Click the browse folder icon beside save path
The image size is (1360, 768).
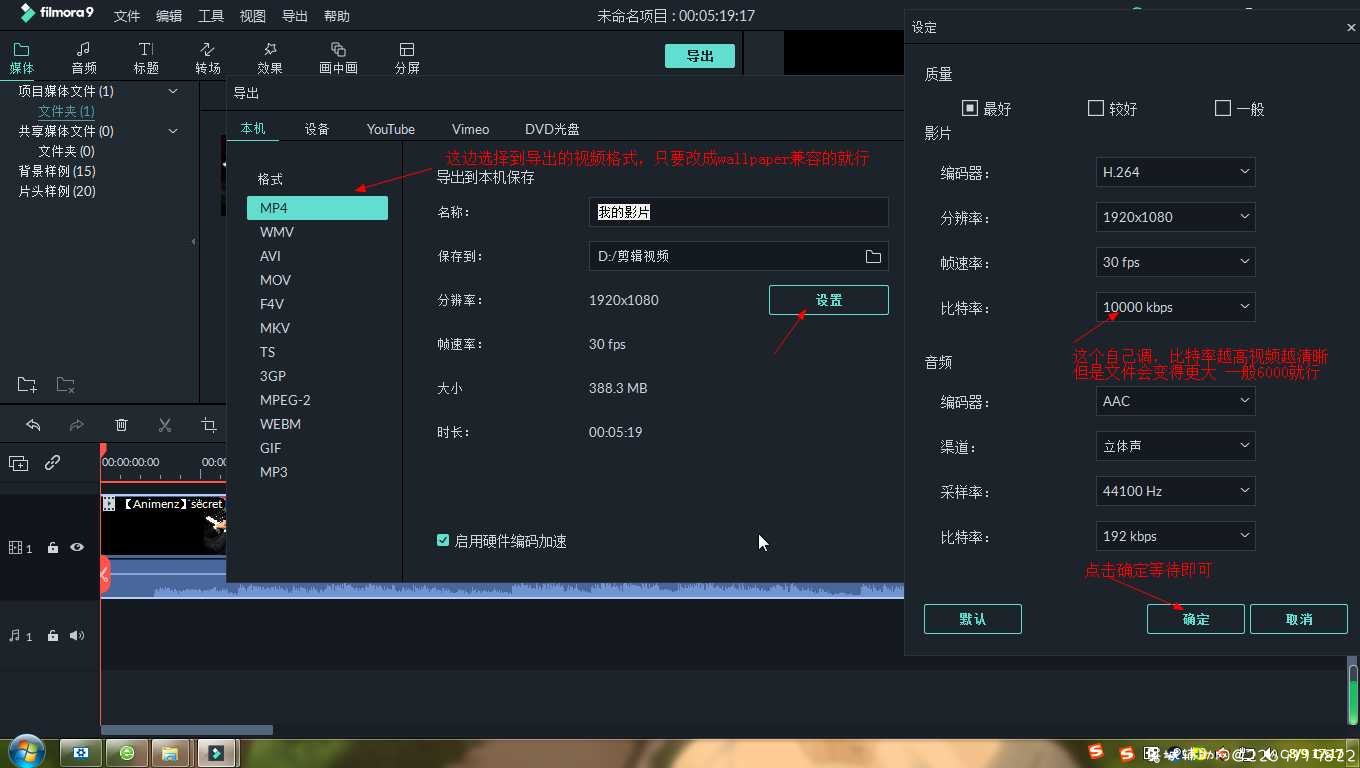point(873,256)
